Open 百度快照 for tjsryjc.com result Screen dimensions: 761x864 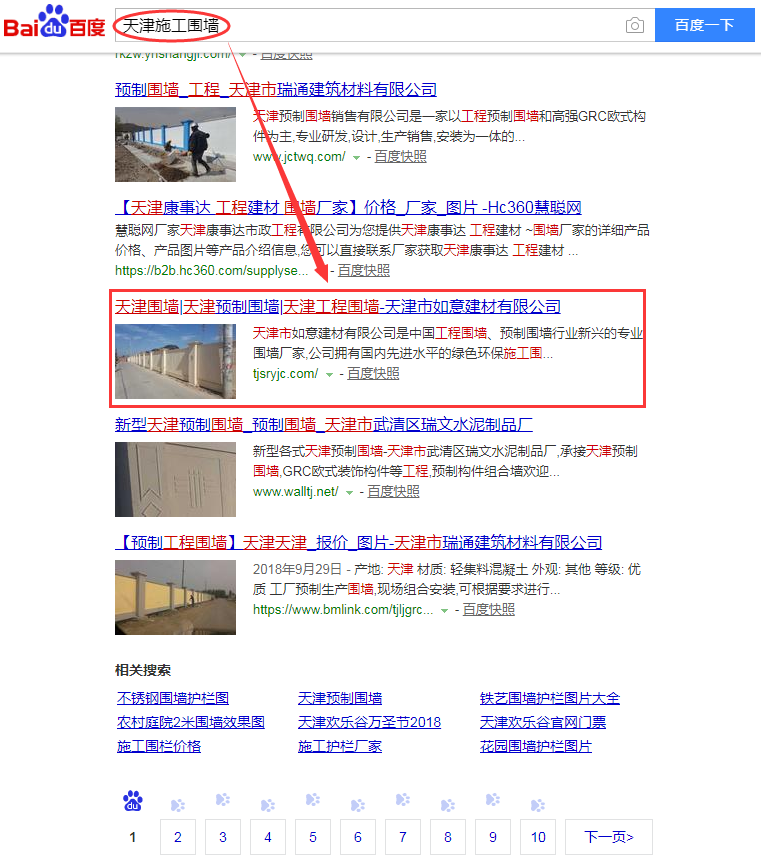[373, 374]
